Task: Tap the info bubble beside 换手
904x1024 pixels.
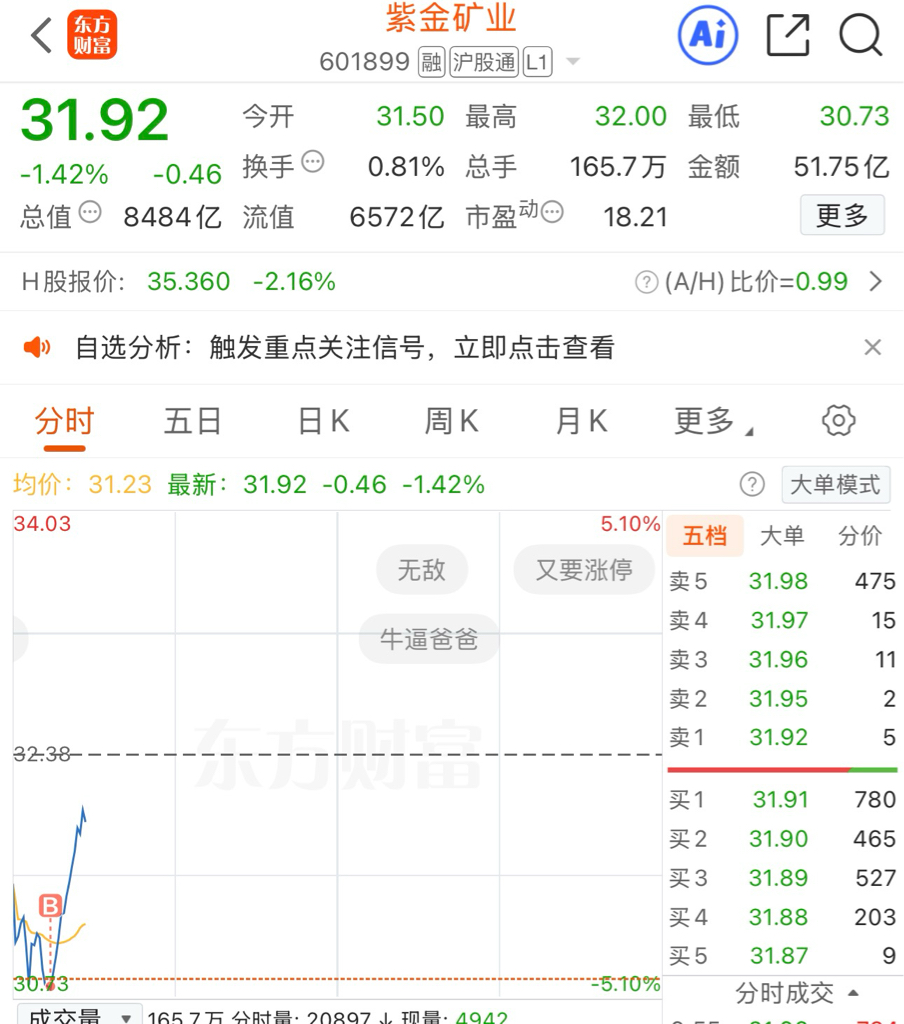Action: (x=313, y=161)
